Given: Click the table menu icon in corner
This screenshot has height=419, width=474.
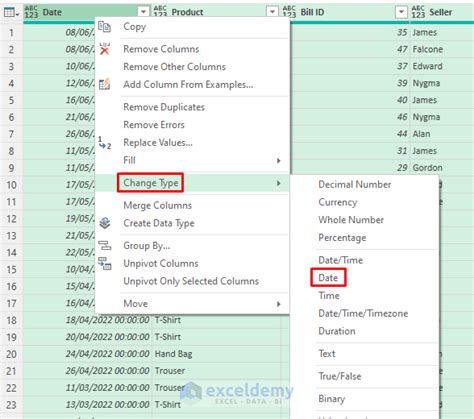Looking at the screenshot, I should [x=11, y=13].
